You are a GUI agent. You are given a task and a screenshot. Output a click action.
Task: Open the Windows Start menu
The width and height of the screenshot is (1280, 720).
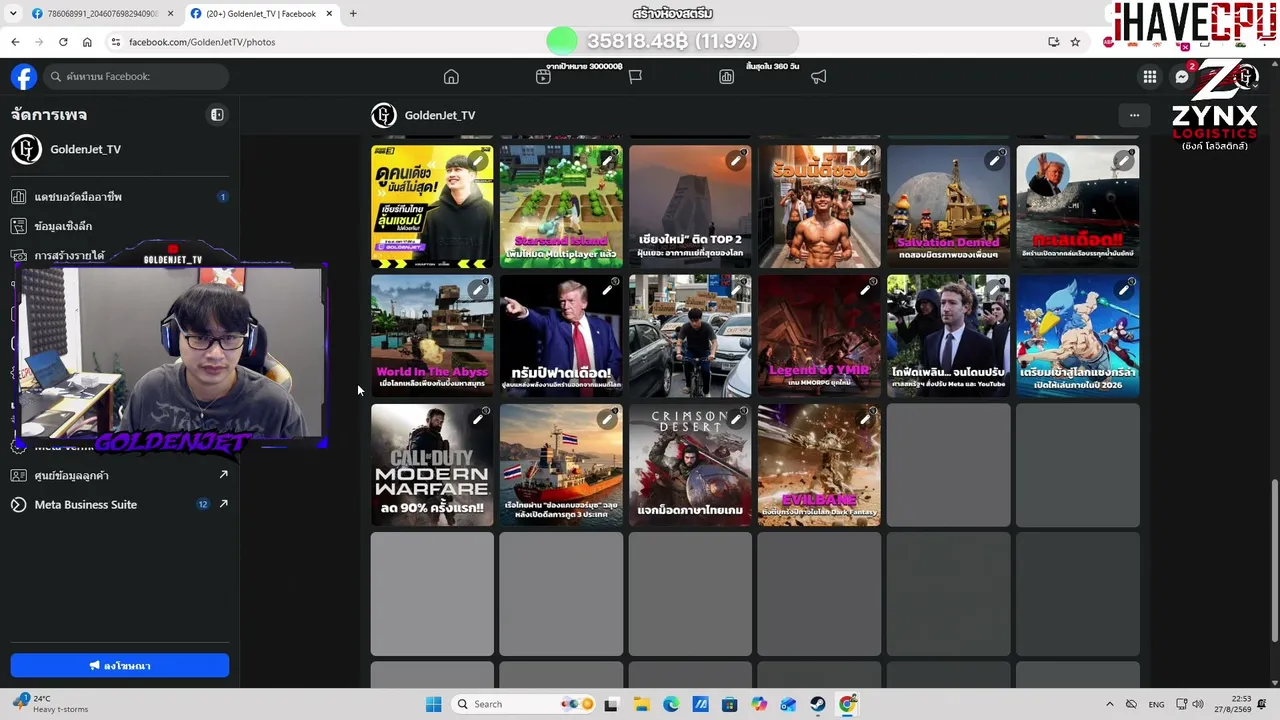tap(433, 704)
